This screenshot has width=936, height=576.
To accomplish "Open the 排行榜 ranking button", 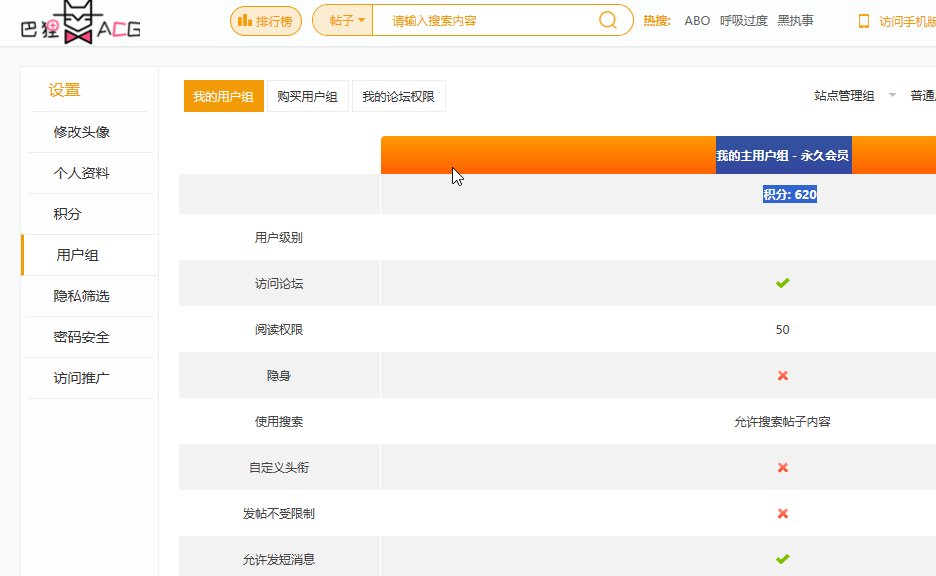I will [x=266, y=21].
